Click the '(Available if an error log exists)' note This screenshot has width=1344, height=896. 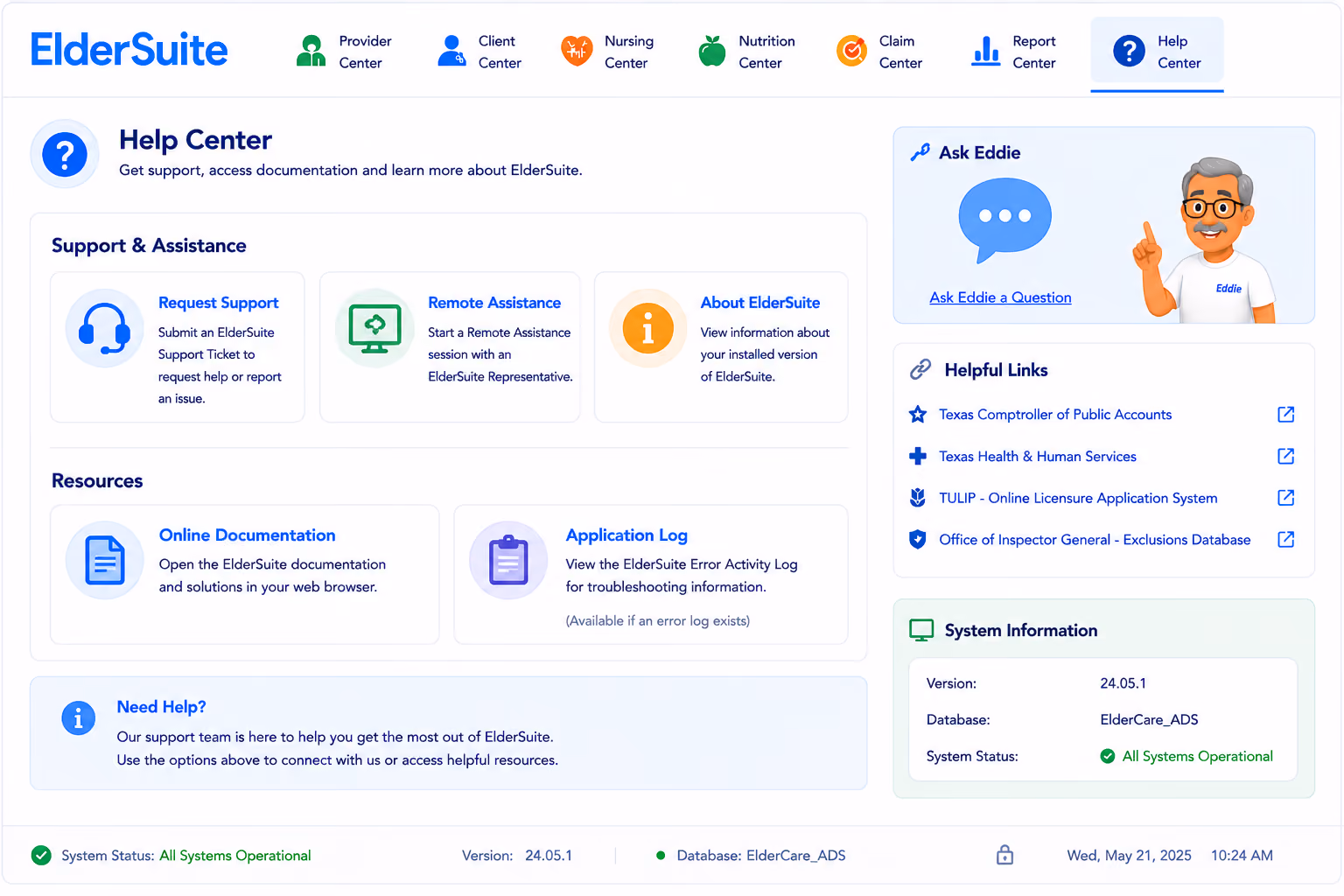(657, 621)
